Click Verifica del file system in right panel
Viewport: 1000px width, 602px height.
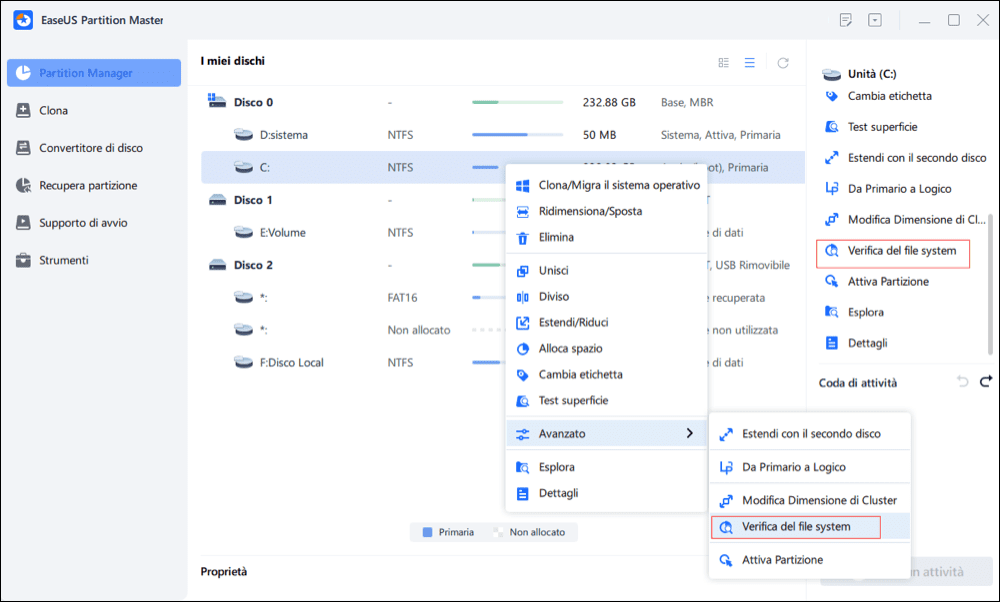tap(893, 251)
